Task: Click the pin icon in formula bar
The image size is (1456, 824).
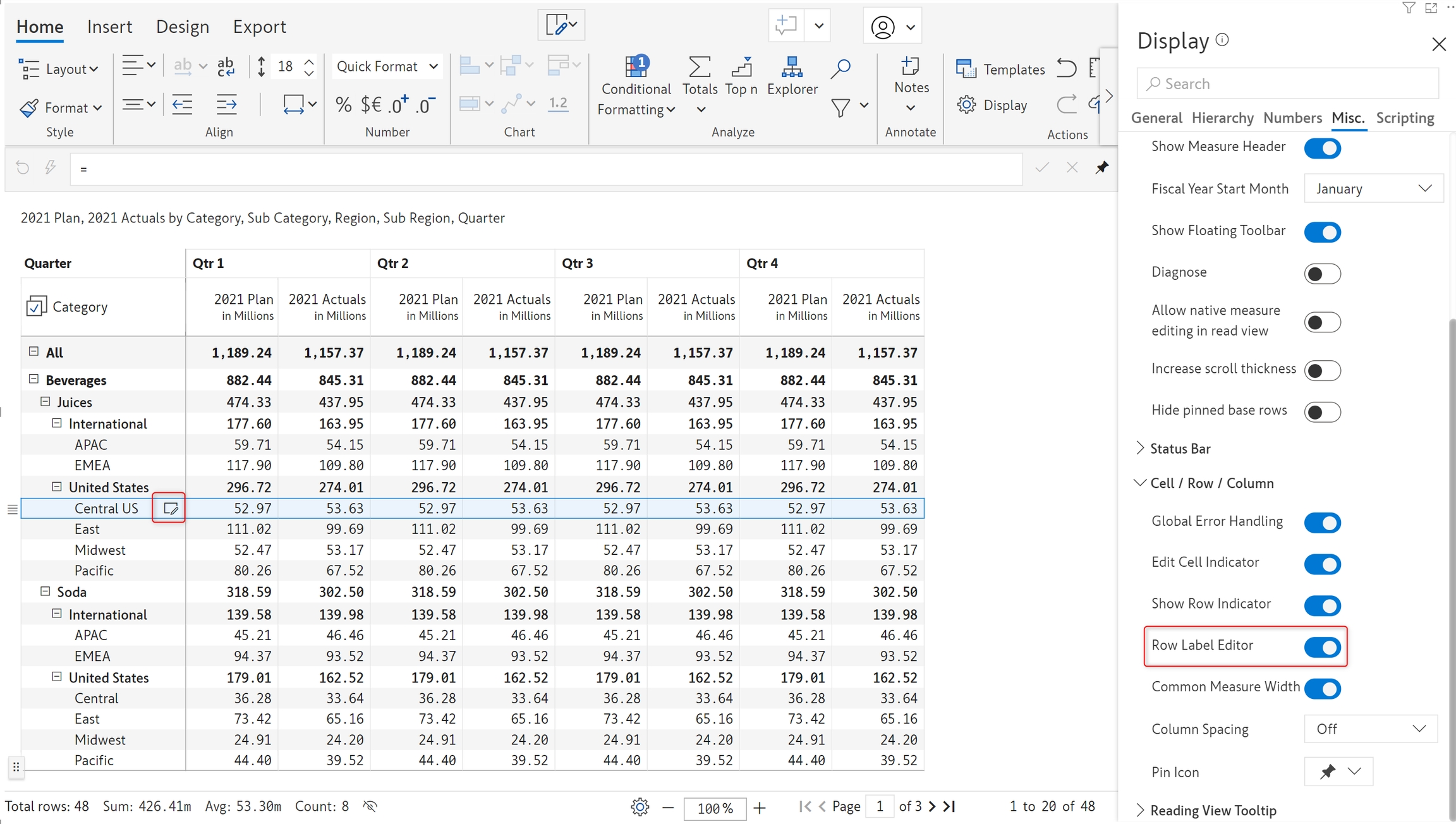Action: pos(1101,167)
